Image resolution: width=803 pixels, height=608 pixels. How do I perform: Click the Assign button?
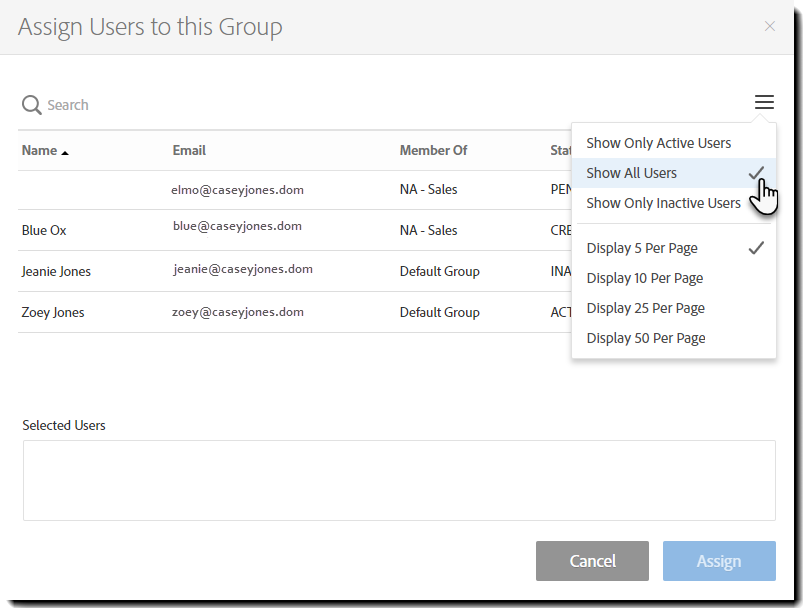pos(719,561)
